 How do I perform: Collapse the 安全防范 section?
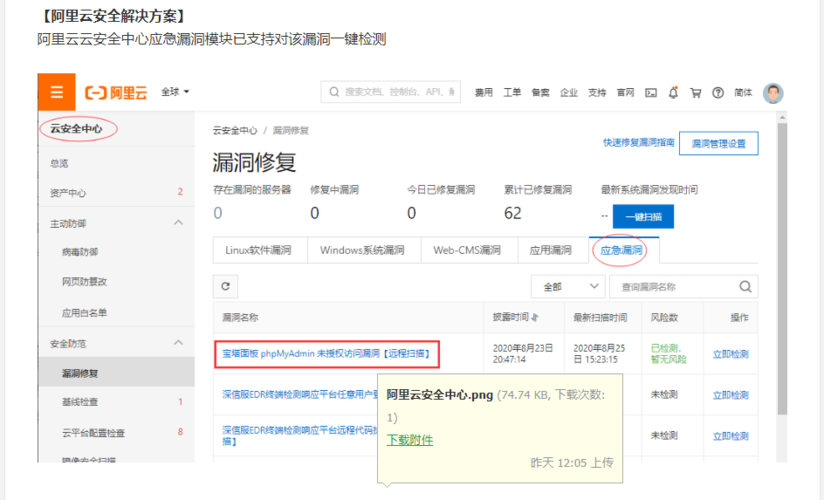pyautogui.click(x=179, y=343)
